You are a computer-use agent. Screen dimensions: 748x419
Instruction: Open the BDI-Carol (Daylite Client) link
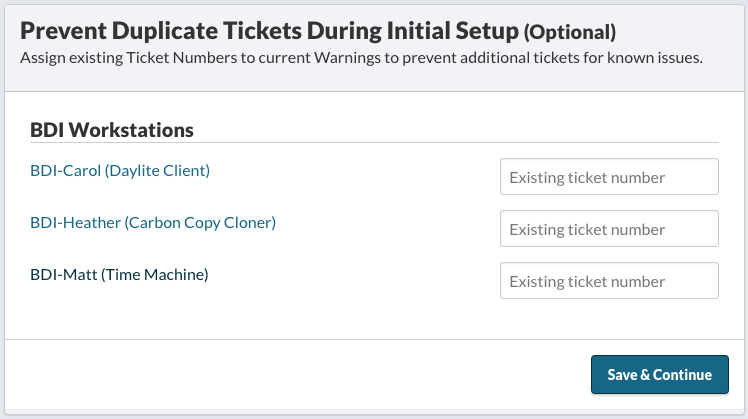click(120, 171)
